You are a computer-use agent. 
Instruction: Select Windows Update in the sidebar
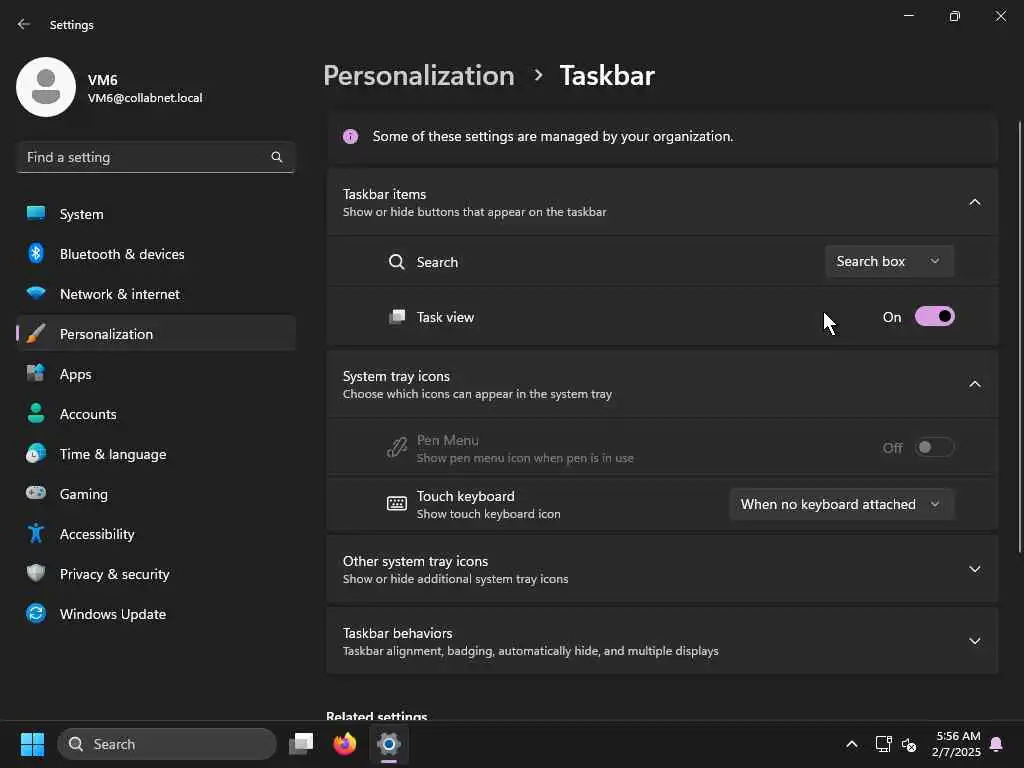pos(113,614)
